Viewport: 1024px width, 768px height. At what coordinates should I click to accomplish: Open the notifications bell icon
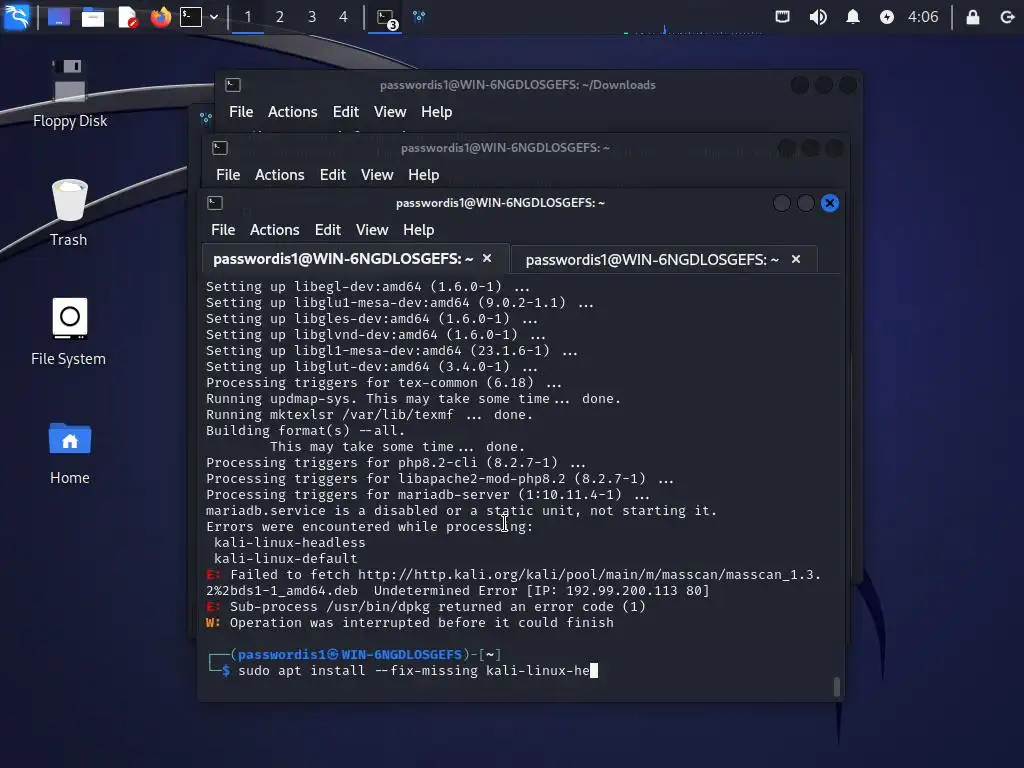(852, 17)
